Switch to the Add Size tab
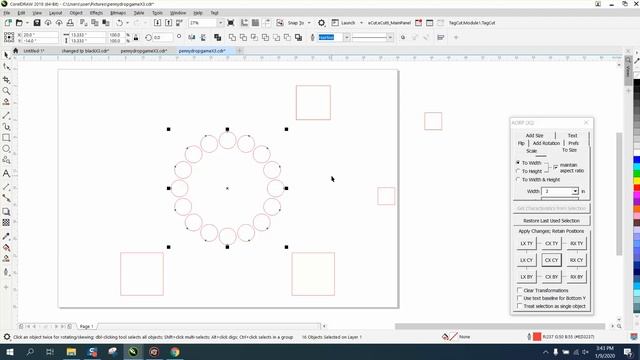Viewport: 640px width, 360px height. (x=534, y=135)
